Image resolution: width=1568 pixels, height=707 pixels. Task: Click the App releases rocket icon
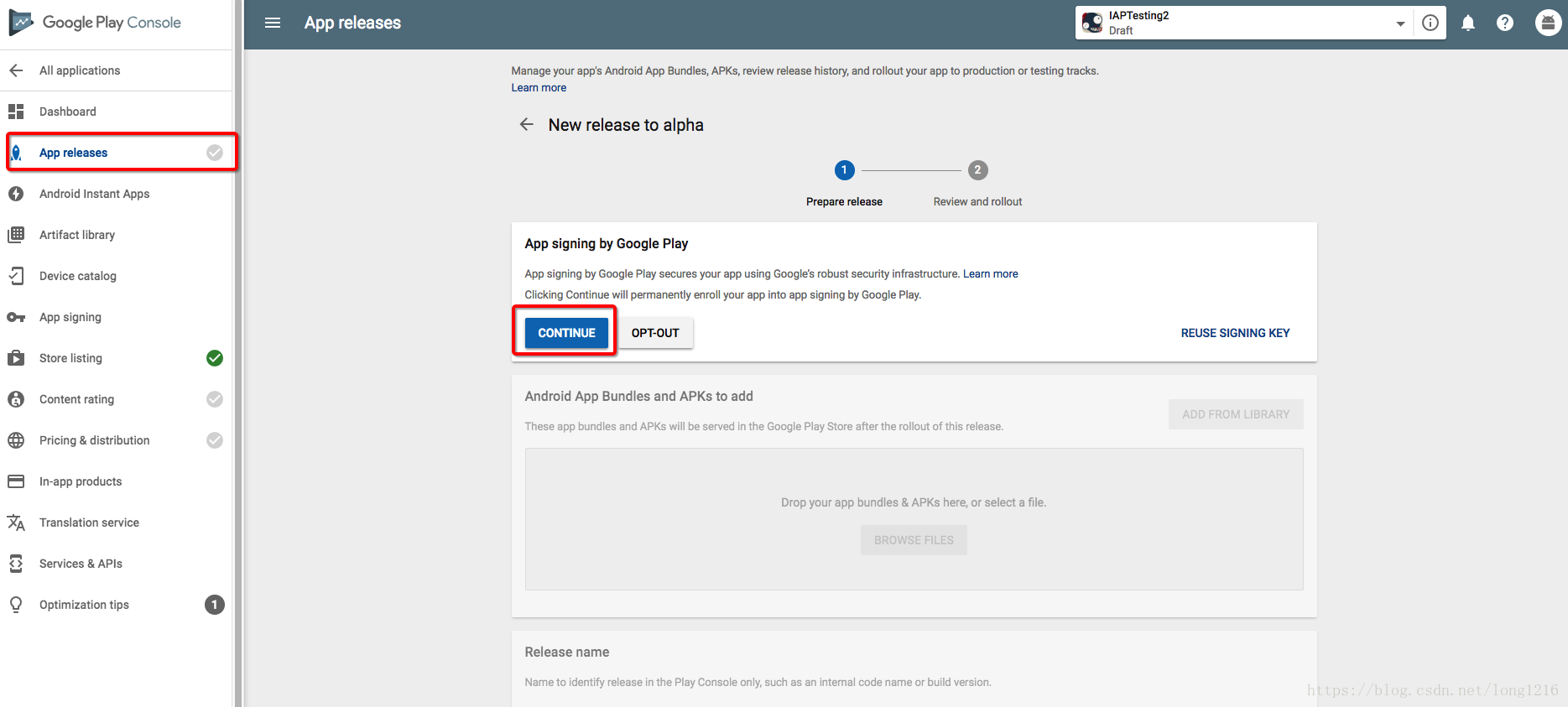[x=16, y=153]
